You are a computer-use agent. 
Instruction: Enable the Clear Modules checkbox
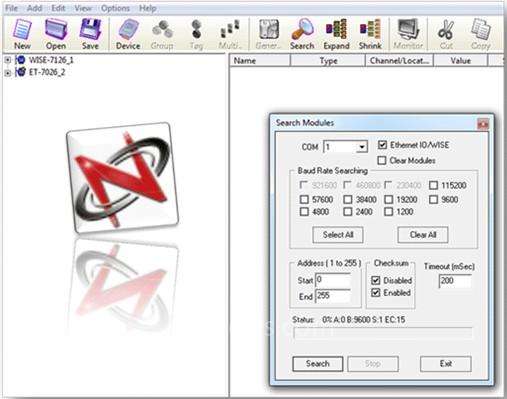[x=382, y=160]
